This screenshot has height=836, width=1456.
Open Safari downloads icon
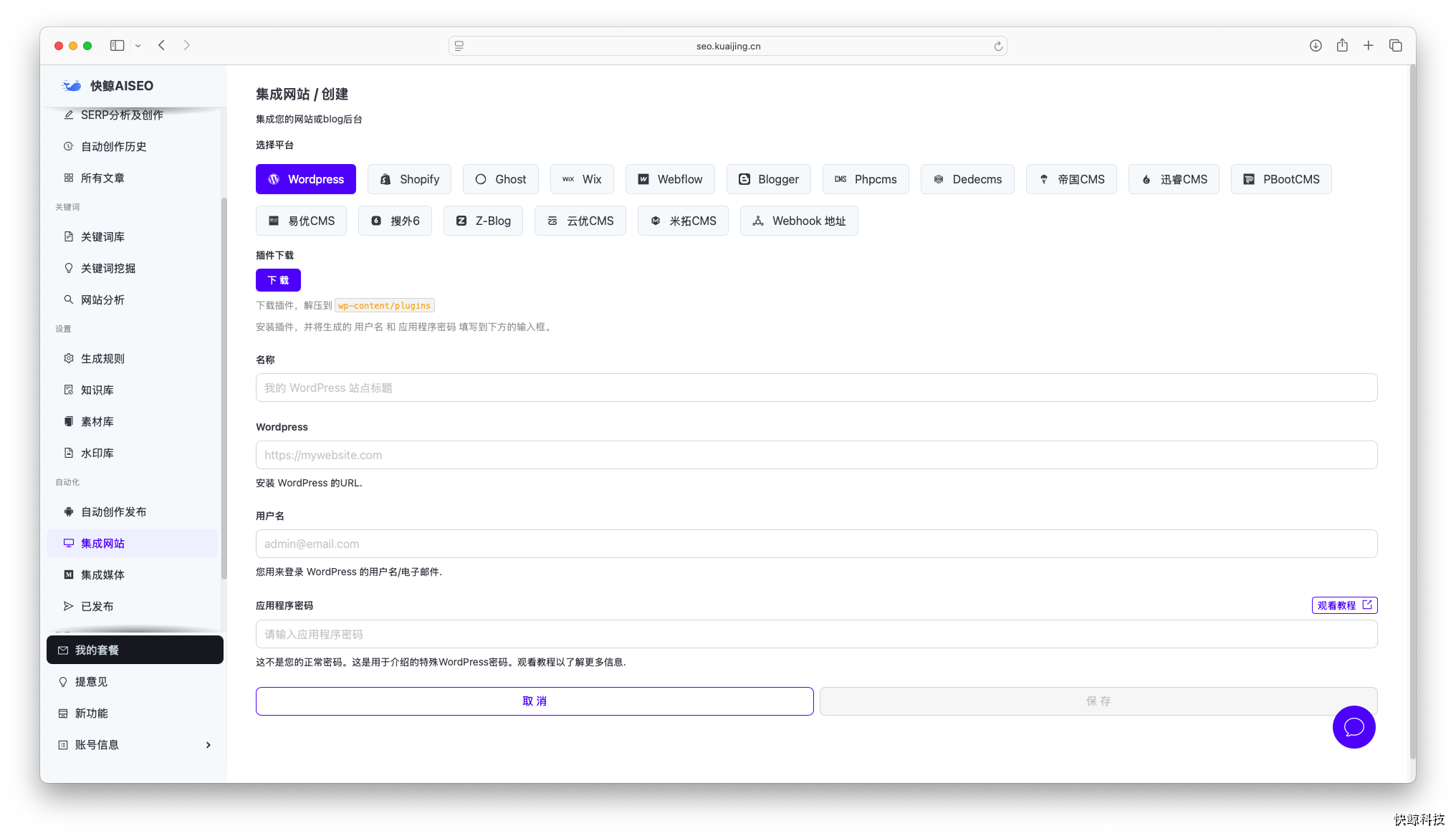(1316, 45)
